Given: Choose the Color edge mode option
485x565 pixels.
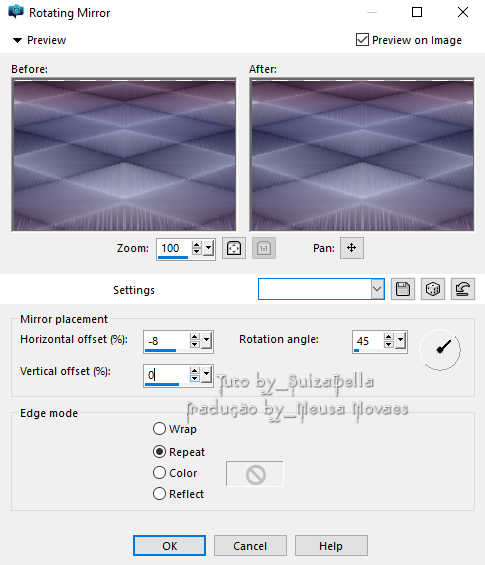Looking at the screenshot, I should [159, 473].
